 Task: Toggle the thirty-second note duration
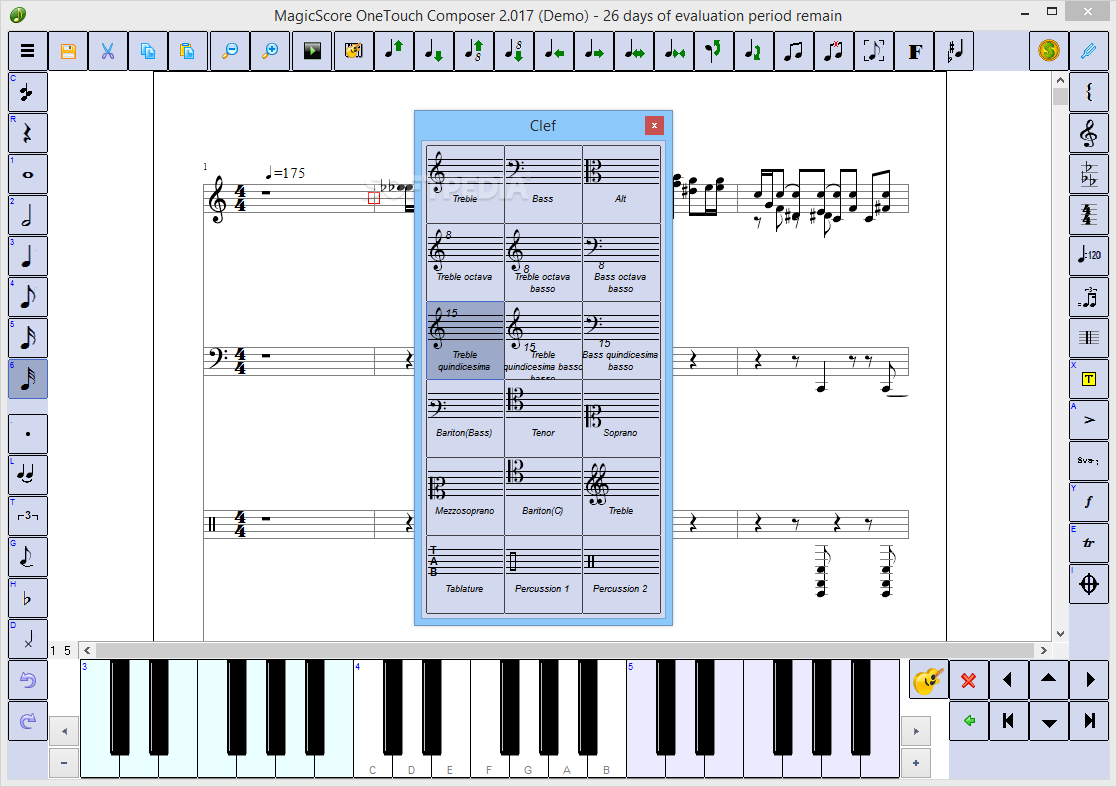[x=28, y=379]
